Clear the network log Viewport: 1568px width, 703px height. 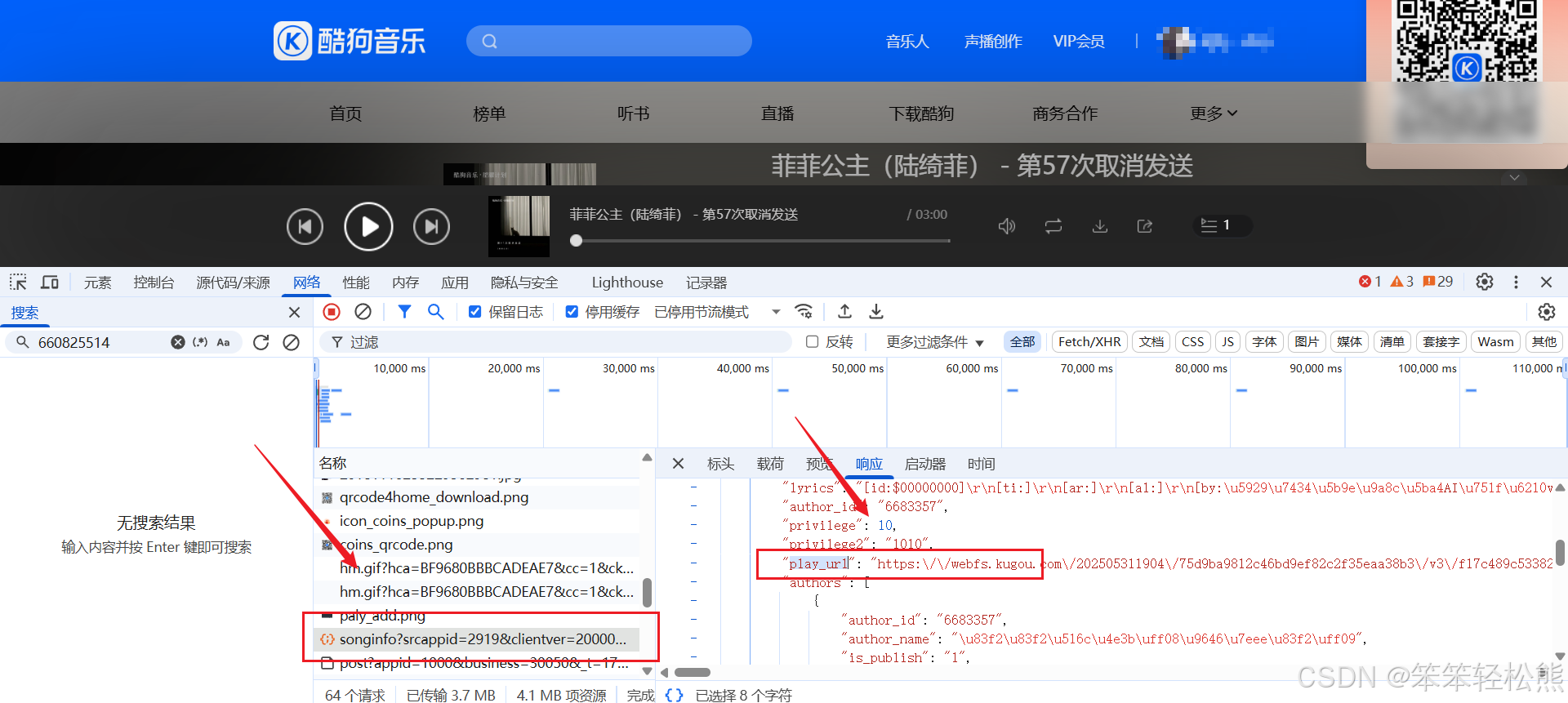click(x=363, y=311)
